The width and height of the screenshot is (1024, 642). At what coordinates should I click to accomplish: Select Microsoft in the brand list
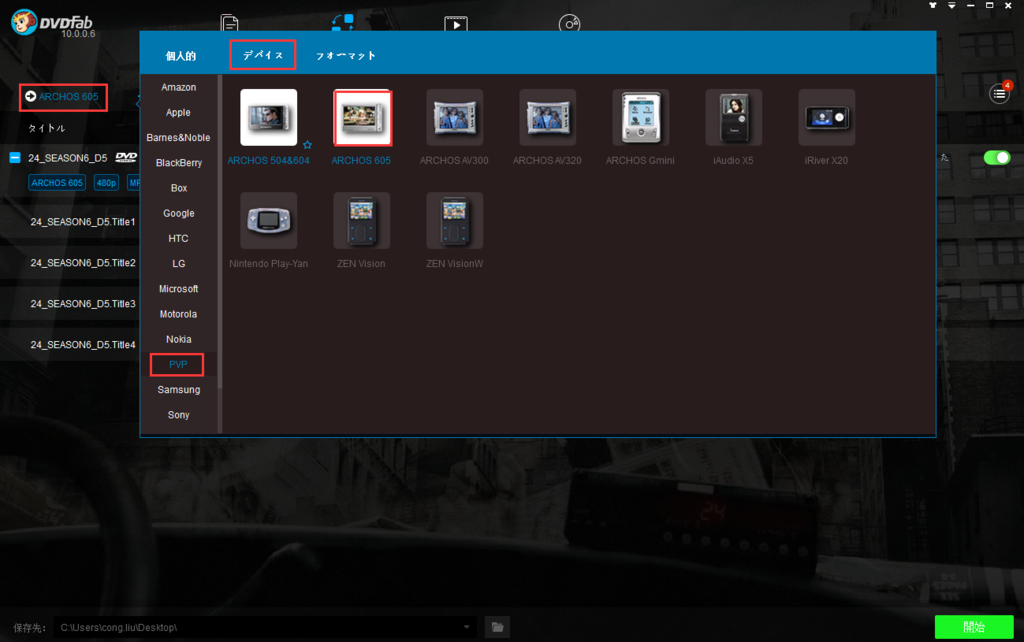(178, 289)
